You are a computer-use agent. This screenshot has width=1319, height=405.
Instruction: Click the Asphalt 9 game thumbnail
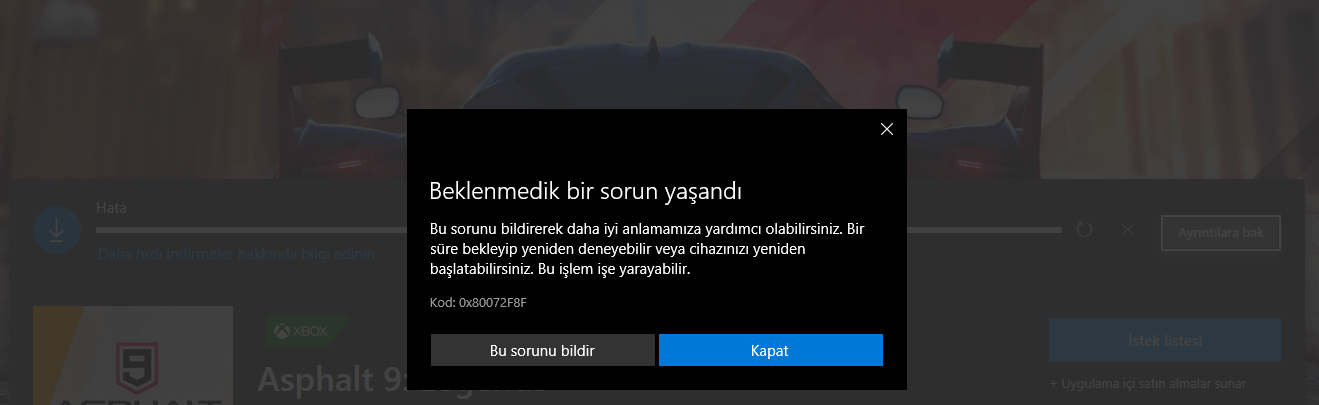133,356
